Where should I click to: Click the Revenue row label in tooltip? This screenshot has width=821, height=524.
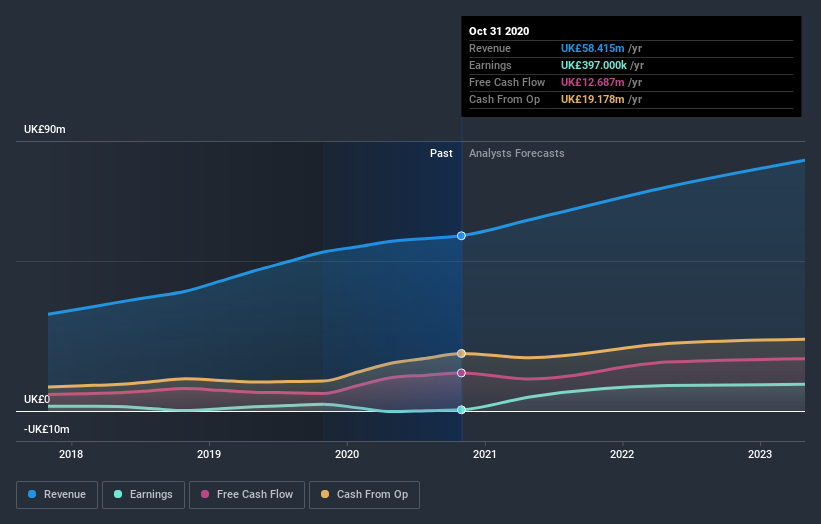click(x=490, y=48)
